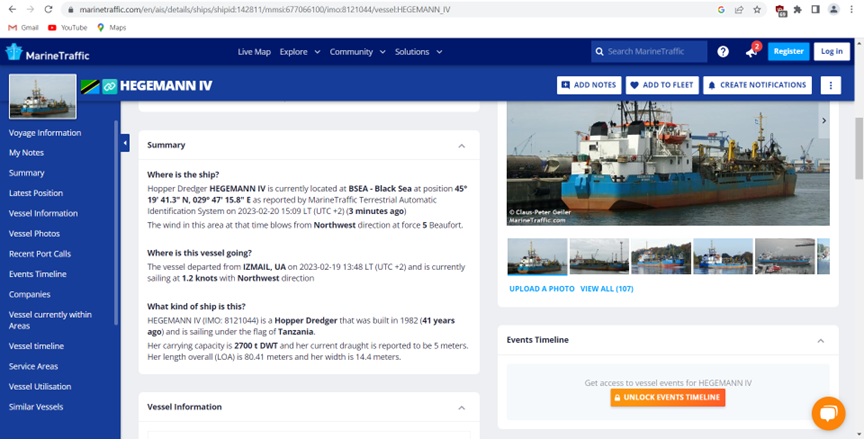
Task: Select the second vessel photo thumbnail
Action: [x=599, y=256]
